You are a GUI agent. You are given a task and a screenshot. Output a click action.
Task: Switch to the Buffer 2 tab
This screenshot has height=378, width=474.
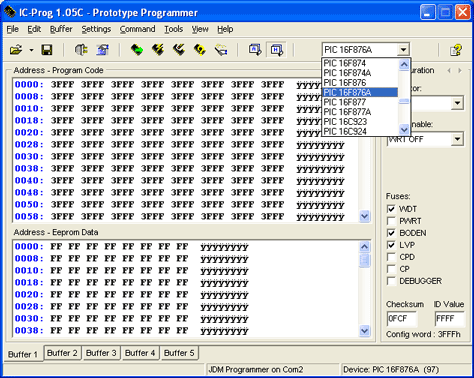pos(62,353)
